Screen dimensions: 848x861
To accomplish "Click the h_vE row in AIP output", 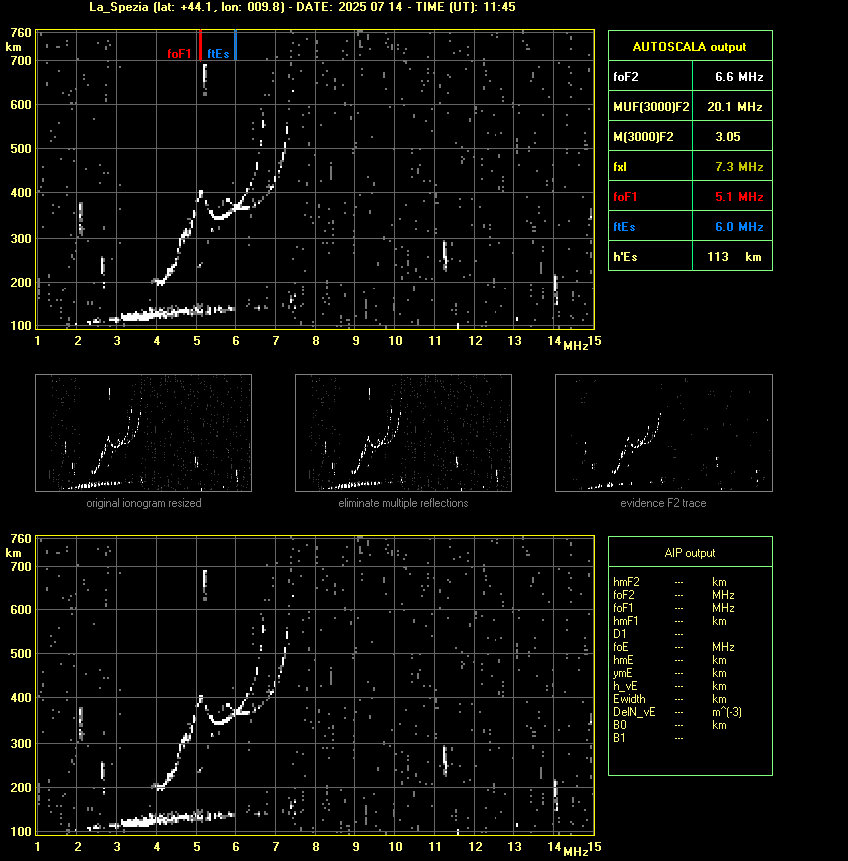I will [670, 686].
